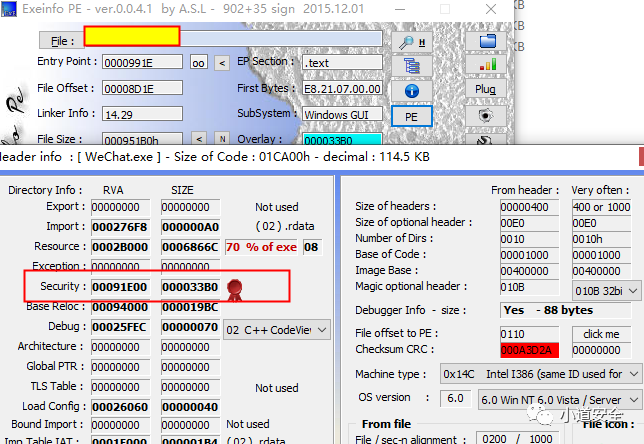Click the red certificate seal icon beside Security

coord(235,290)
